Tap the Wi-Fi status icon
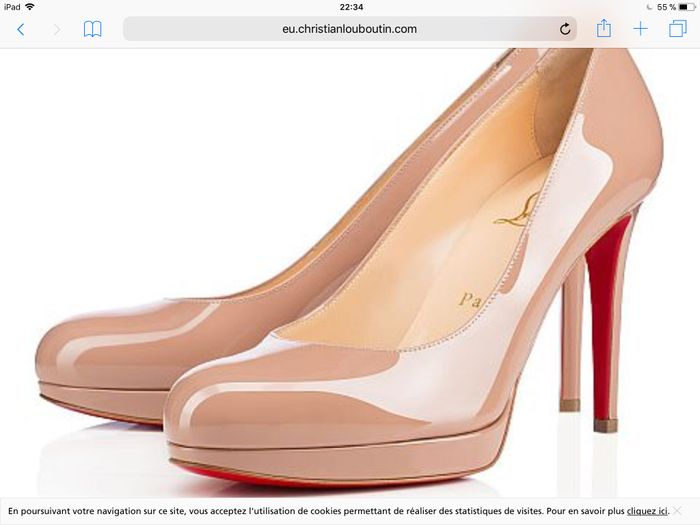The image size is (700, 525). click(x=30, y=7)
